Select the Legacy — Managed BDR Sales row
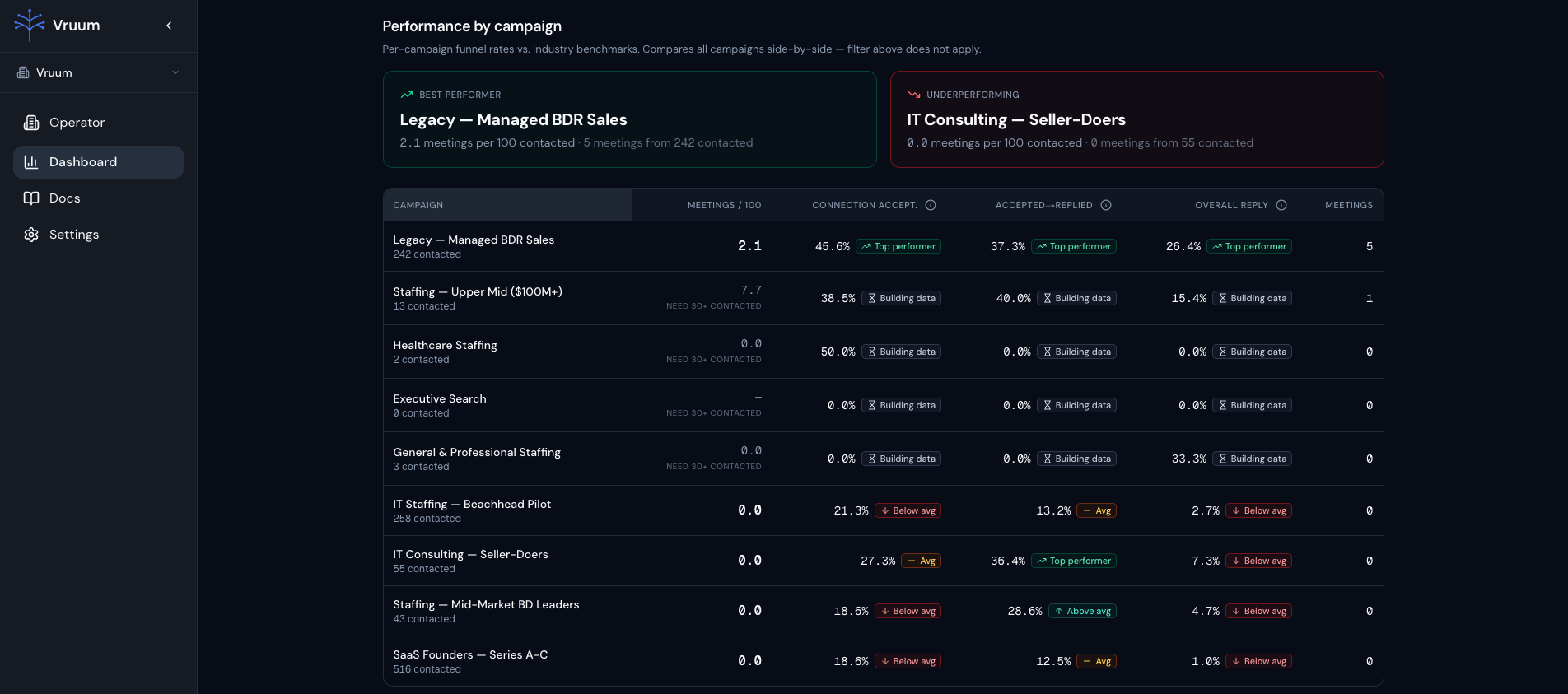1568x694 pixels. (884, 246)
